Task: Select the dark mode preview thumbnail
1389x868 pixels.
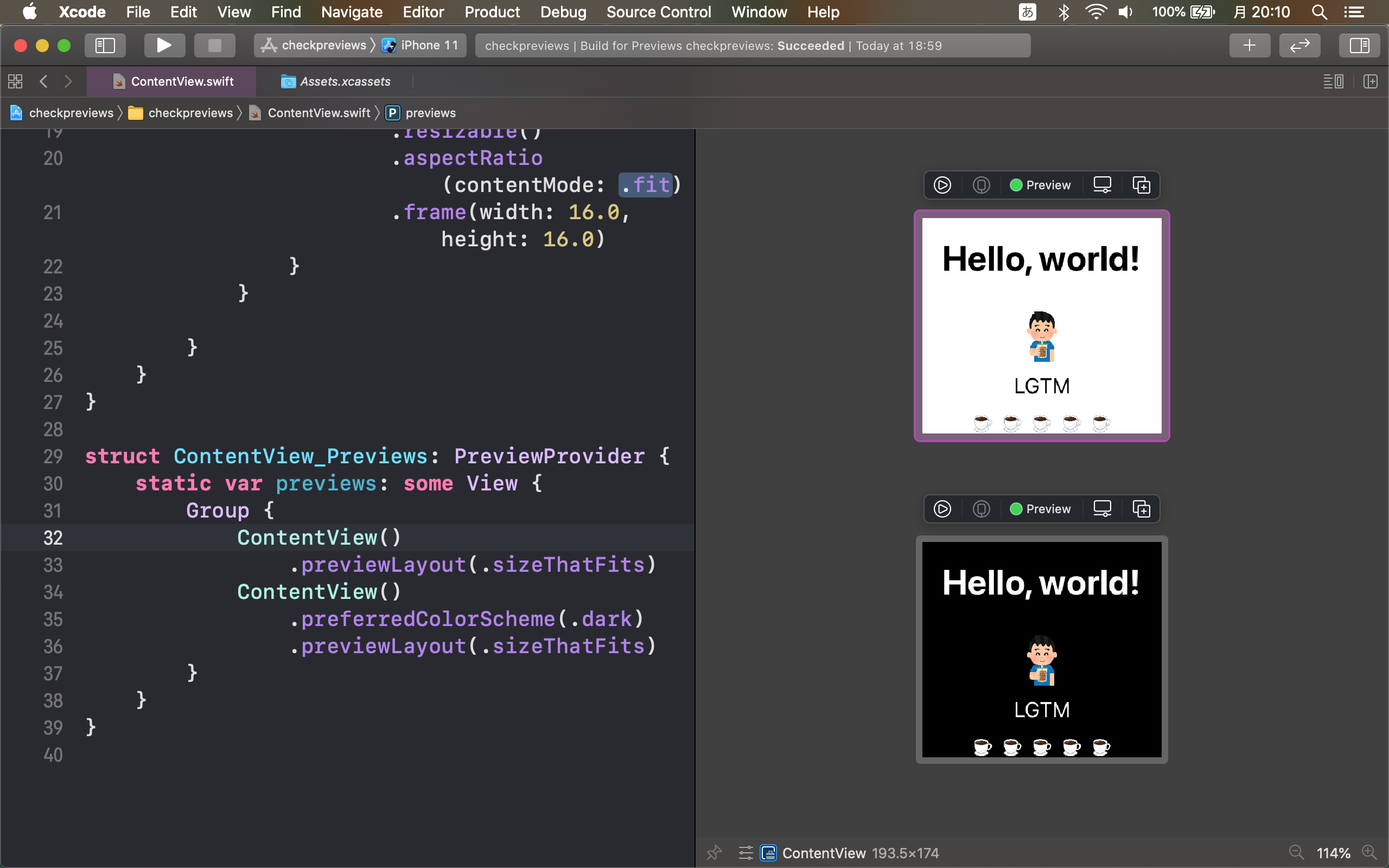Action: [x=1041, y=649]
